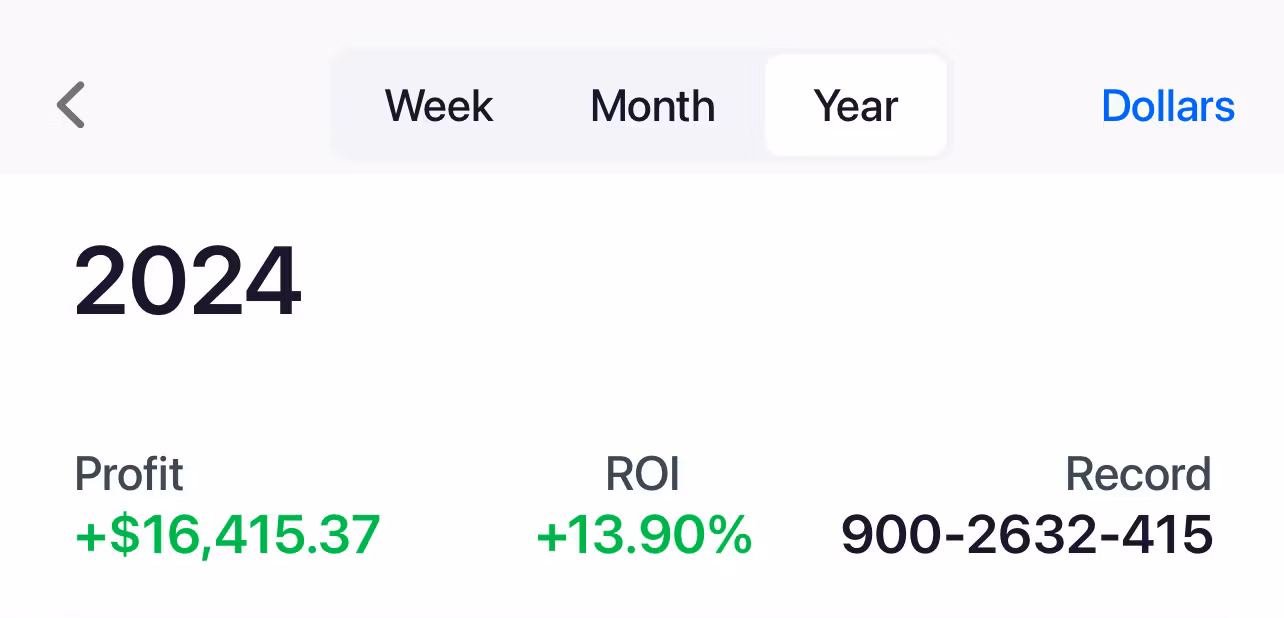Image resolution: width=1284 pixels, height=618 pixels.
Task: Select the +$16,415.37 profit amount
Action: pyautogui.click(x=228, y=534)
